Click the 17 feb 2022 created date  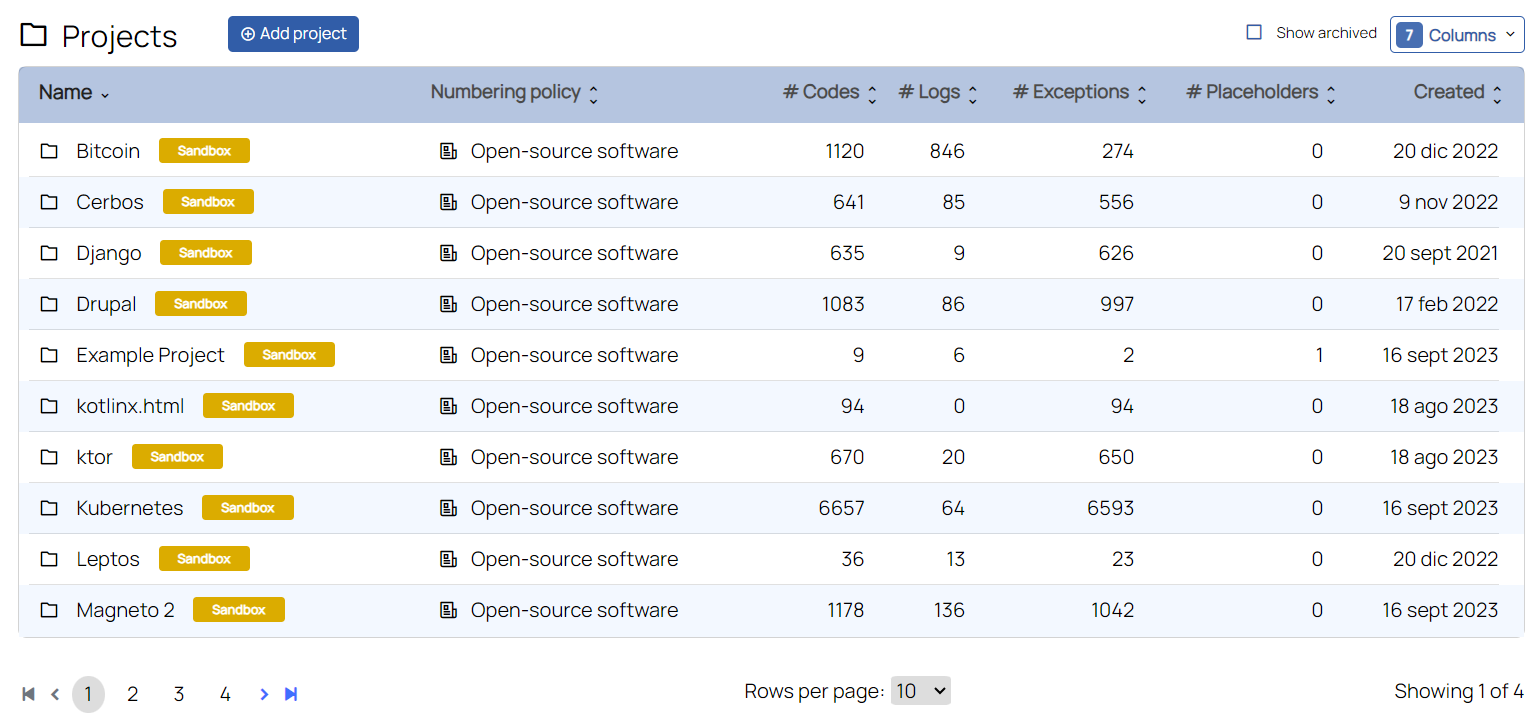click(1447, 304)
